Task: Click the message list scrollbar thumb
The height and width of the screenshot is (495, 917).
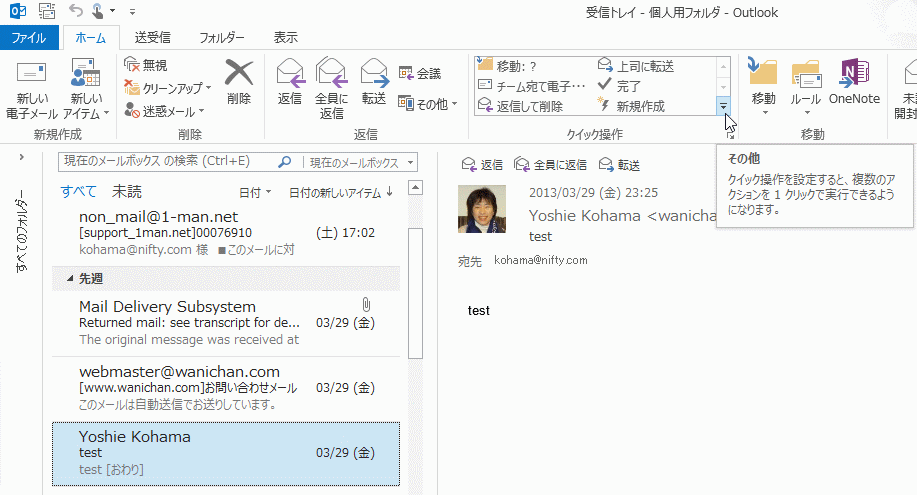Action: 415,293
